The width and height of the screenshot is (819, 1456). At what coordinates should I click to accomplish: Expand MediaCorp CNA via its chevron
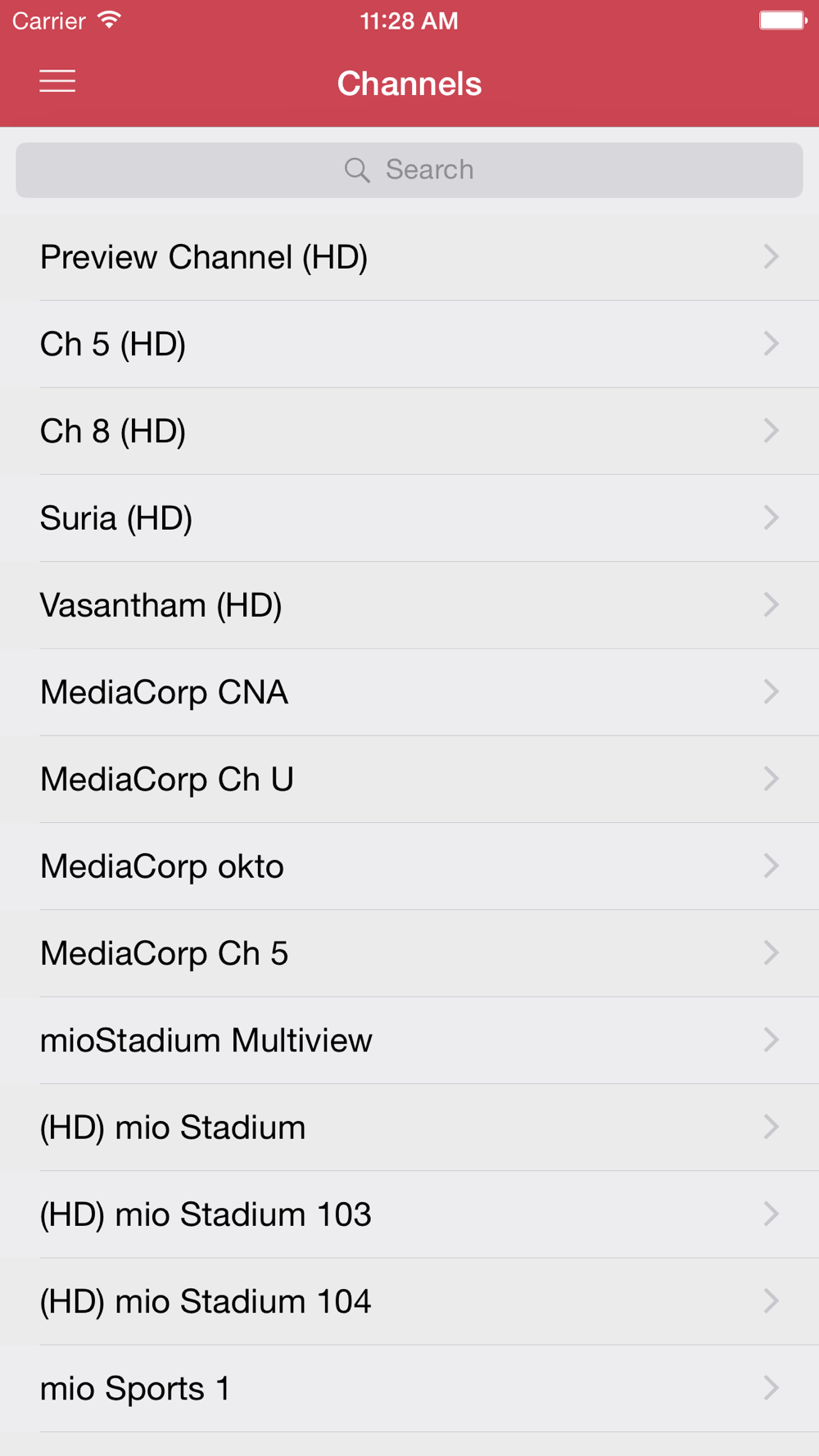[x=771, y=692]
